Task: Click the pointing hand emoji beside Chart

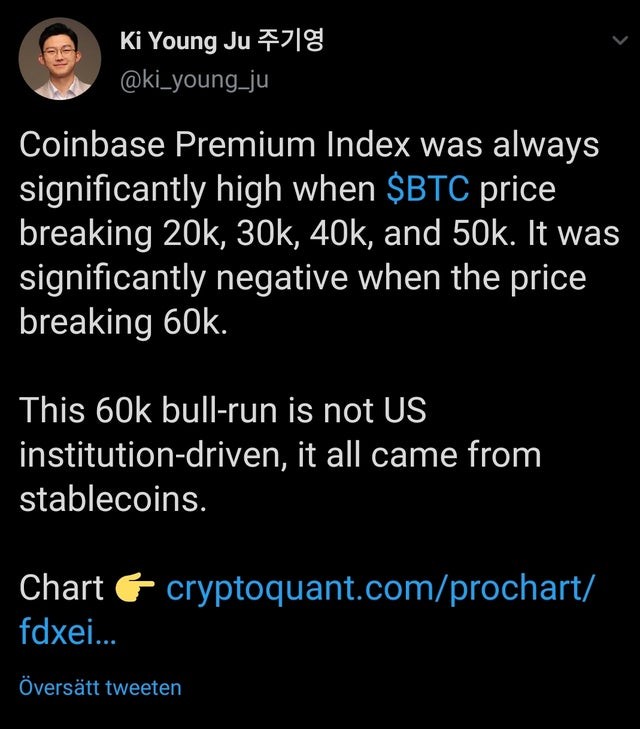Action: (x=134, y=588)
